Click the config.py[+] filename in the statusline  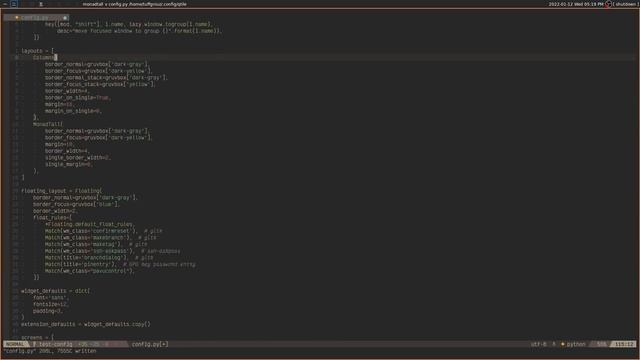tap(150, 344)
